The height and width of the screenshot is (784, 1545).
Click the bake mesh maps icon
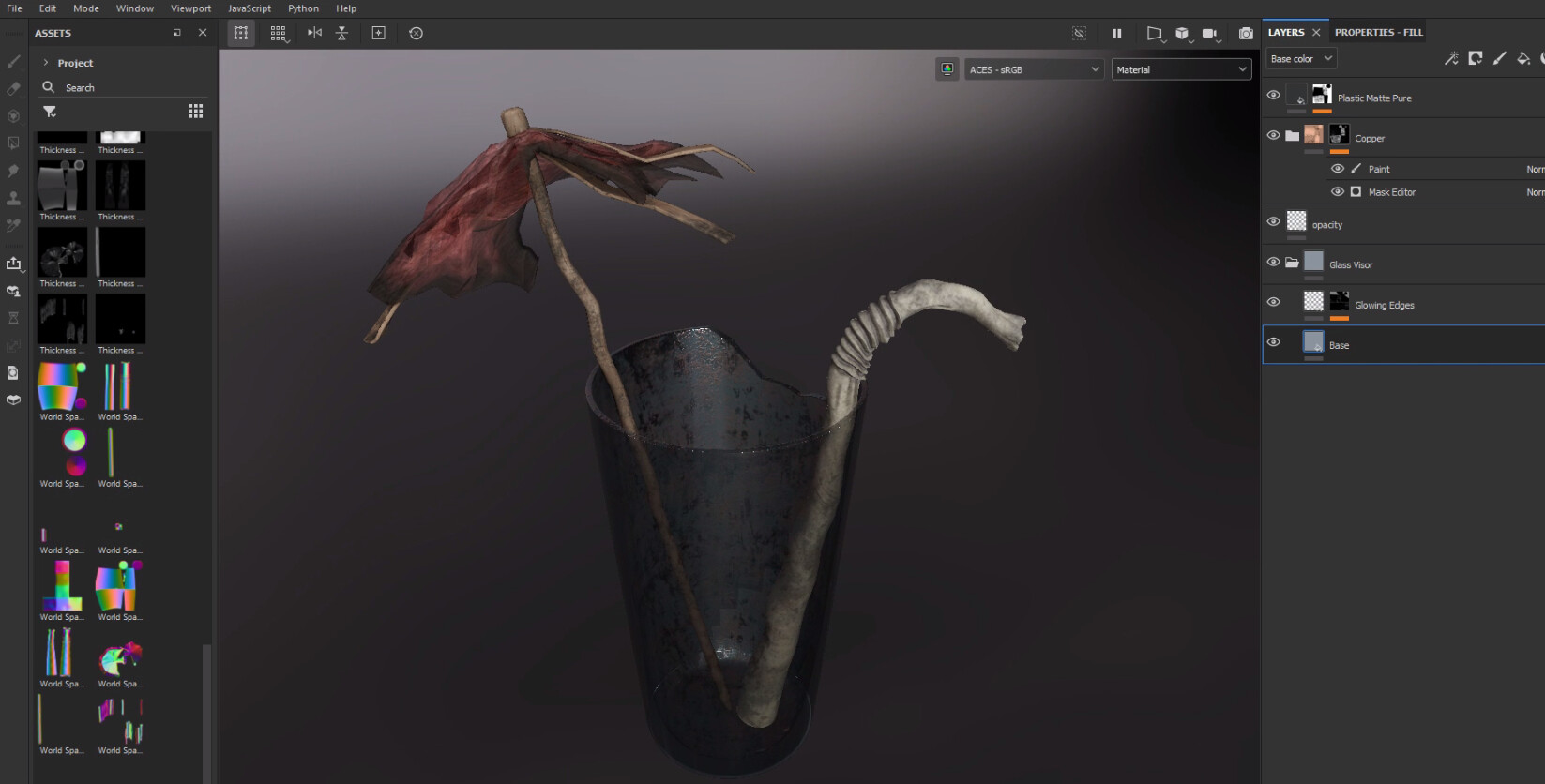13,291
